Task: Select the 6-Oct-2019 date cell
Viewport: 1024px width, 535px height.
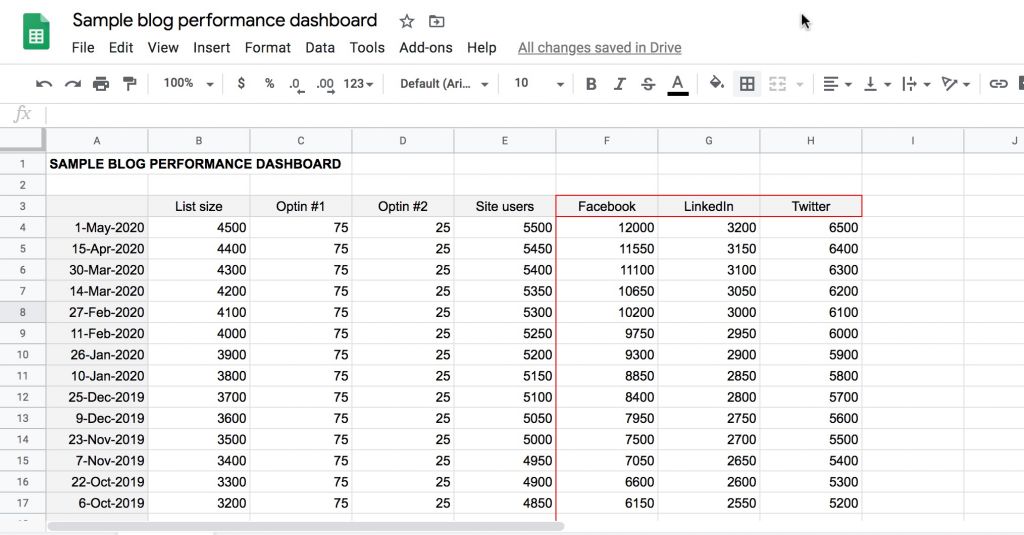Action: [x=97, y=503]
